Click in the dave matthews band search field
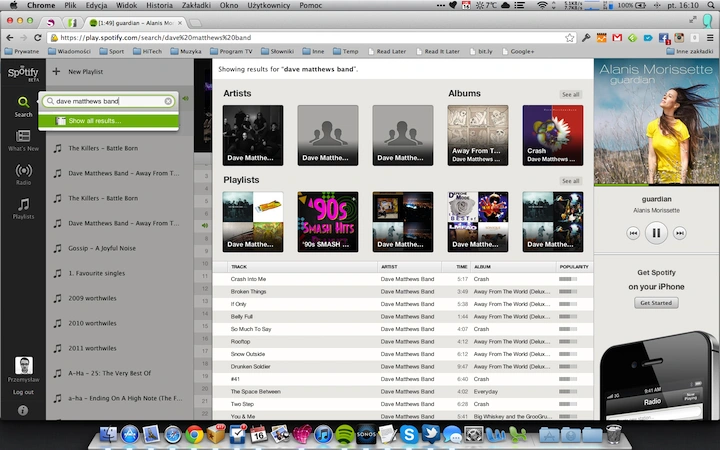Image resolution: width=720 pixels, height=450 pixels. click(x=108, y=101)
